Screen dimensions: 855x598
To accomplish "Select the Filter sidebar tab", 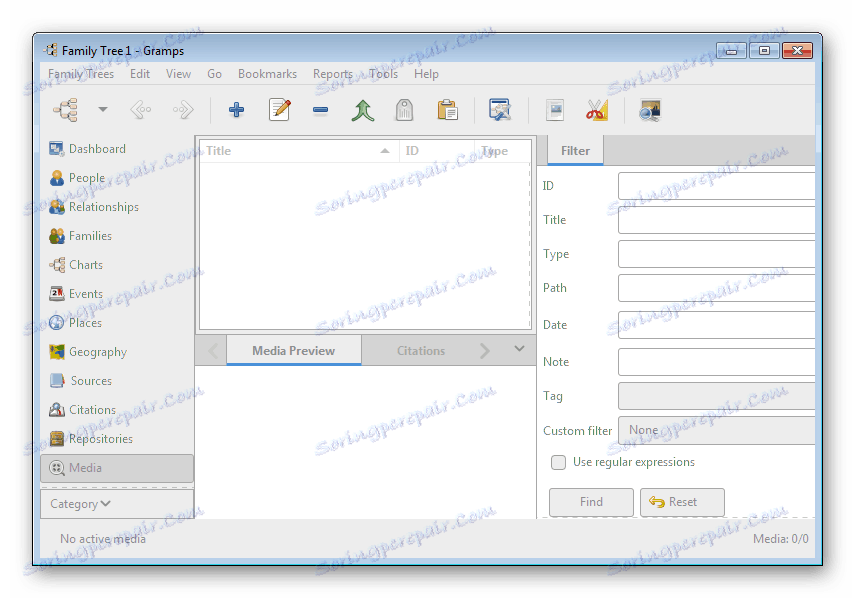I will pos(575,150).
